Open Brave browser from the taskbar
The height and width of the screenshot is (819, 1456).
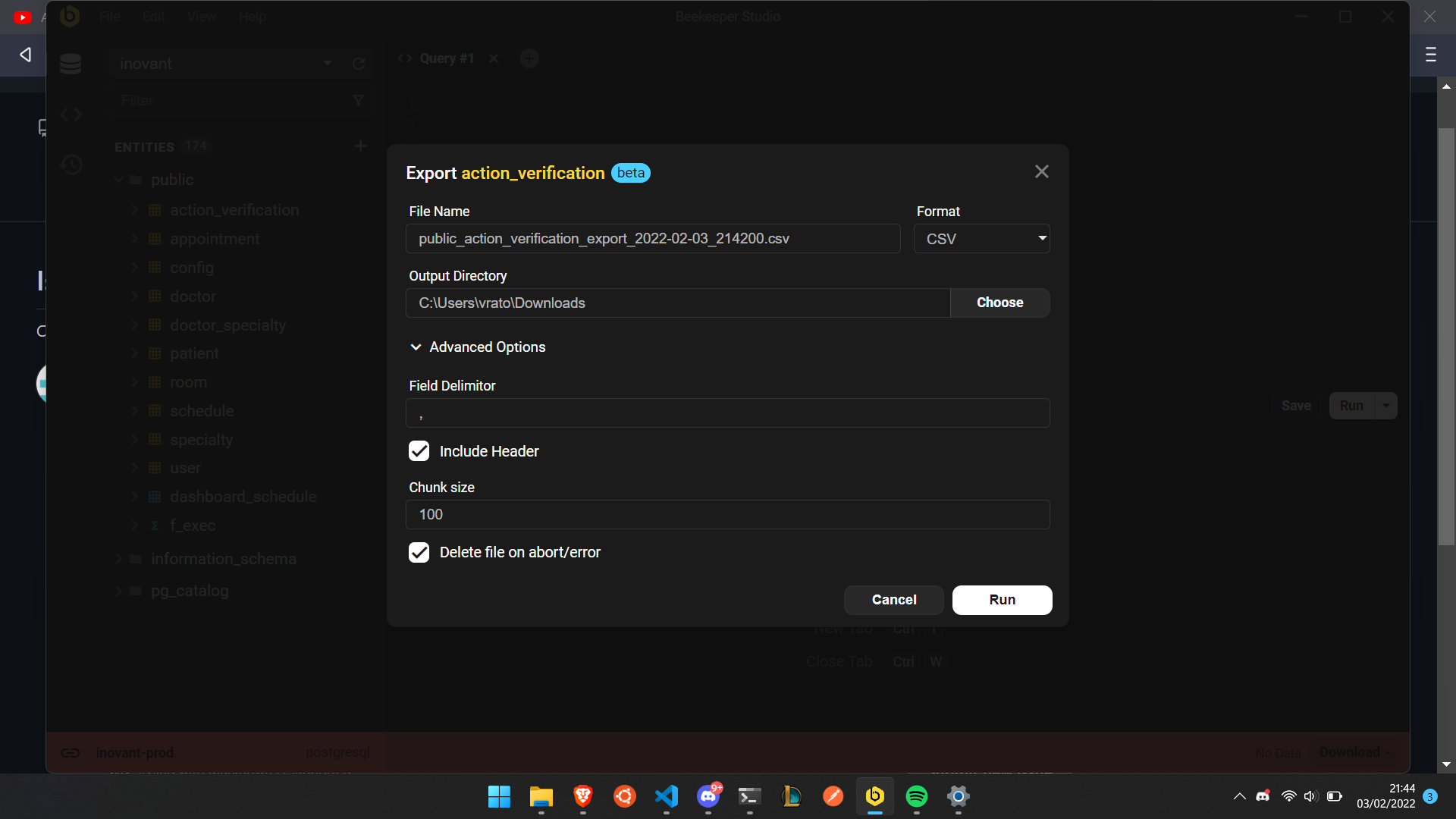tap(582, 796)
